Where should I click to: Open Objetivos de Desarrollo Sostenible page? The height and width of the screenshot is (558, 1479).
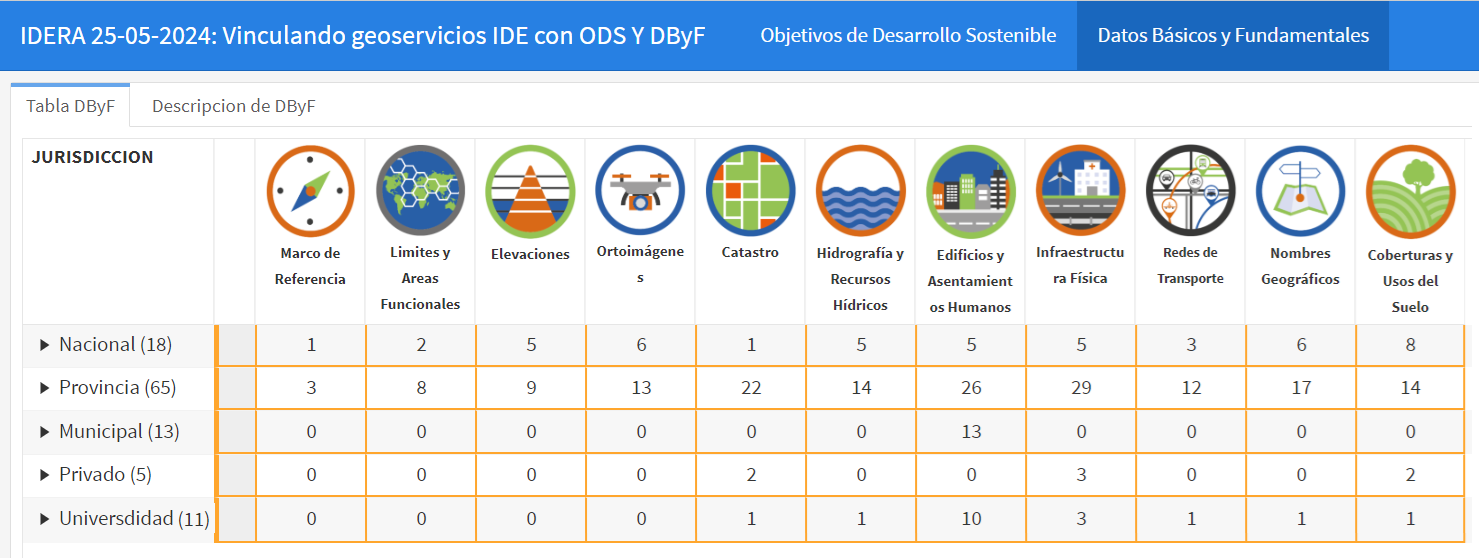pos(908,36)
